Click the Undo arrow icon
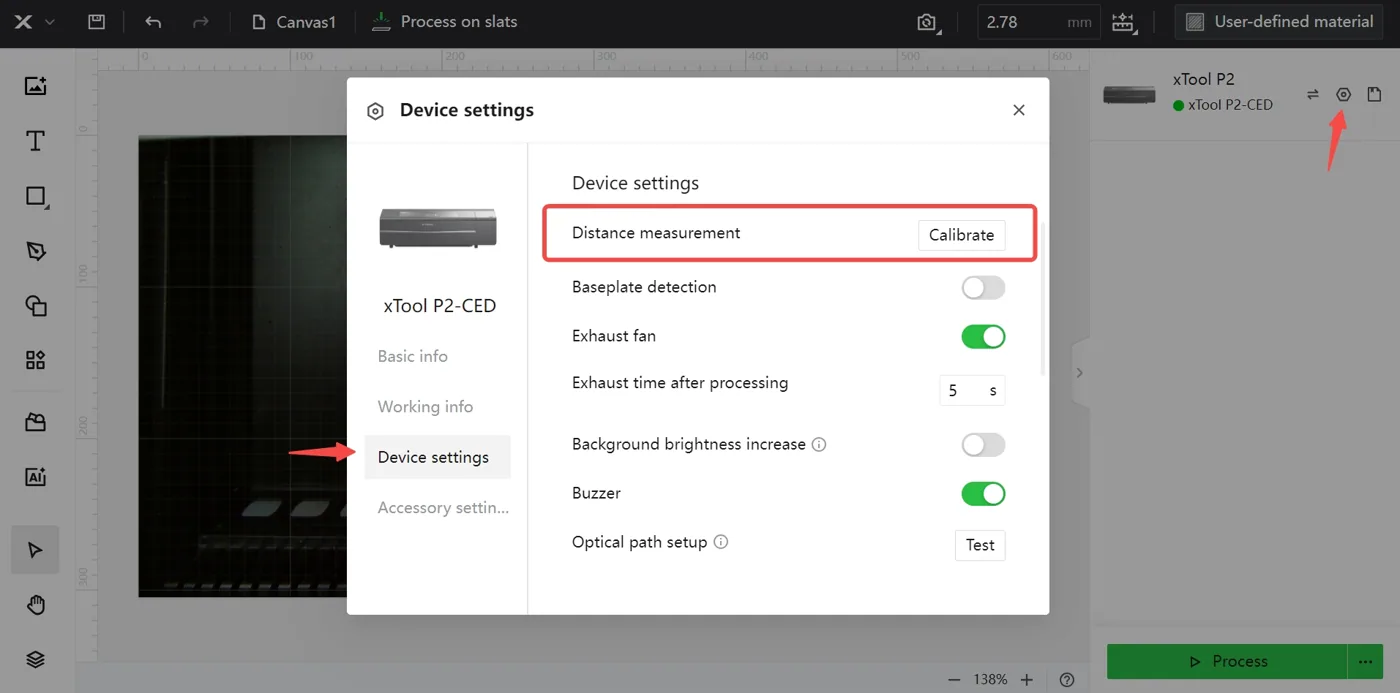 point(153,21)
